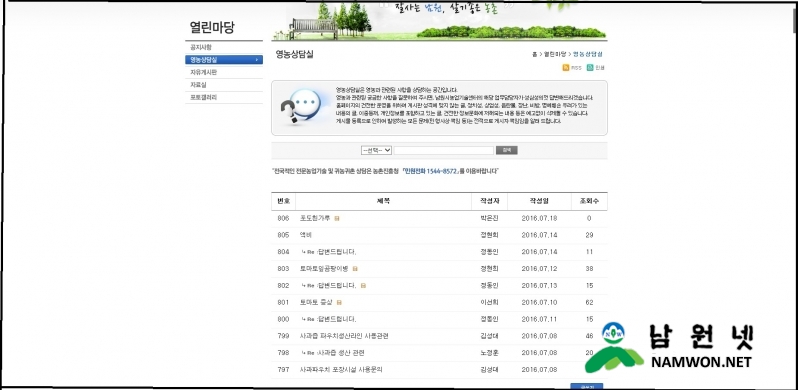Viewport: 798px width, 390px height.
Task: Click the search keyword input field
Action: [444, 151]
